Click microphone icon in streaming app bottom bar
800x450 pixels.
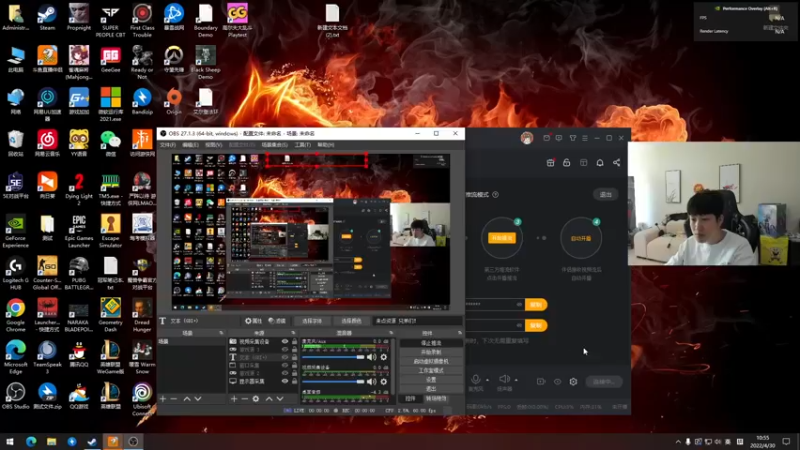tap(476, 379)
